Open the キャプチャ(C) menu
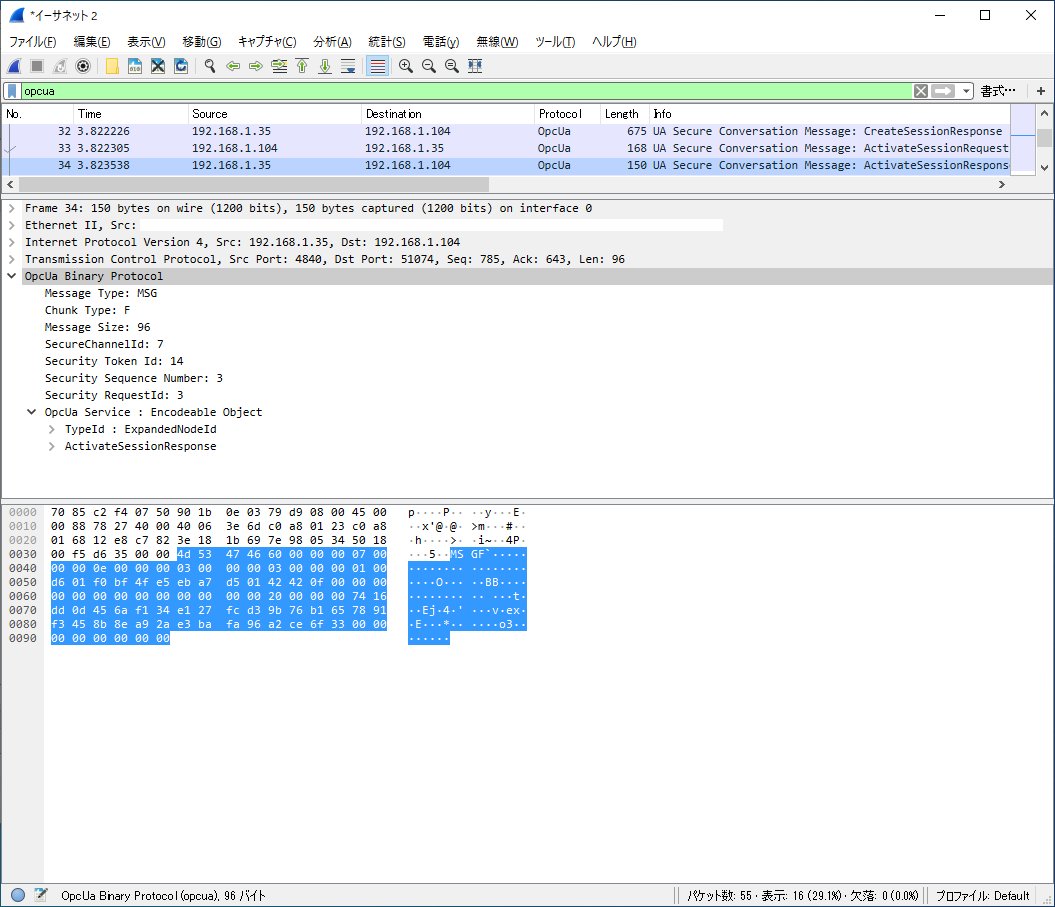This screenshot has height=907, width=1055. [267, 42]
